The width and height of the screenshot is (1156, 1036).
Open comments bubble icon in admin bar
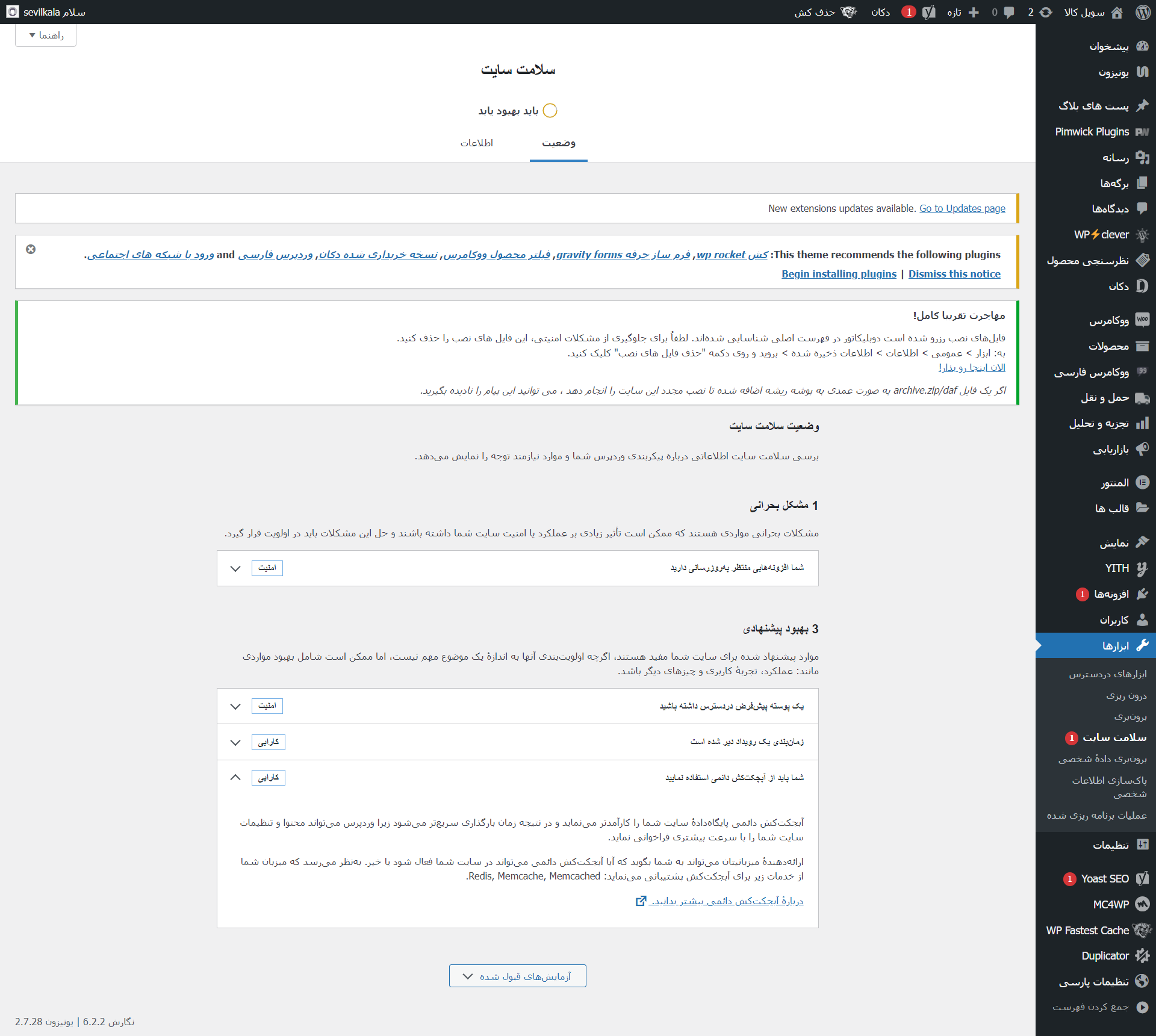[x=1009, y=12]
